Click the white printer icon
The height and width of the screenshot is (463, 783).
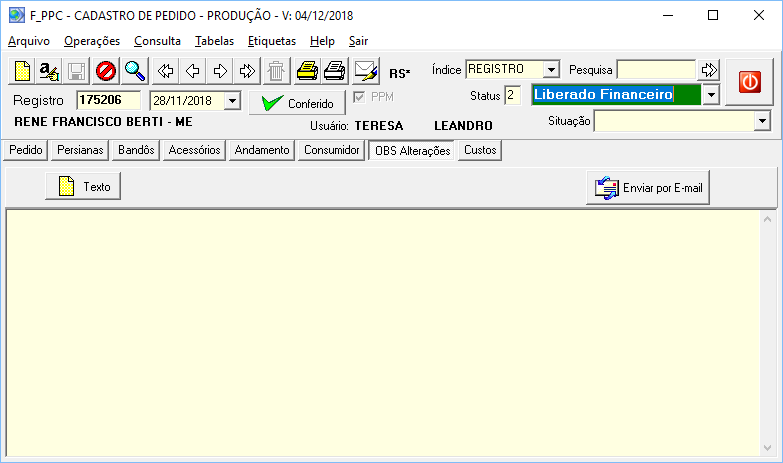335,71
